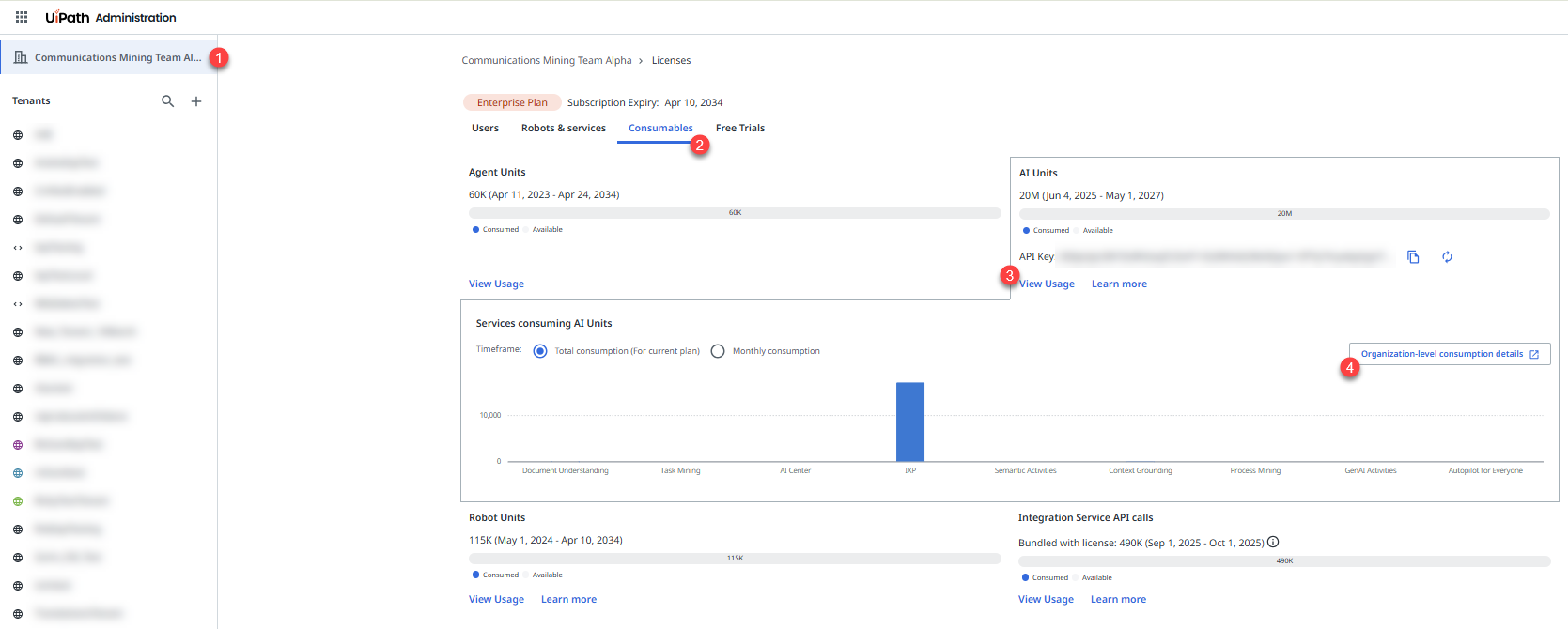Select the Consumables tab
The height and width of the screenshot is (629, 1568).
[660, 129]
